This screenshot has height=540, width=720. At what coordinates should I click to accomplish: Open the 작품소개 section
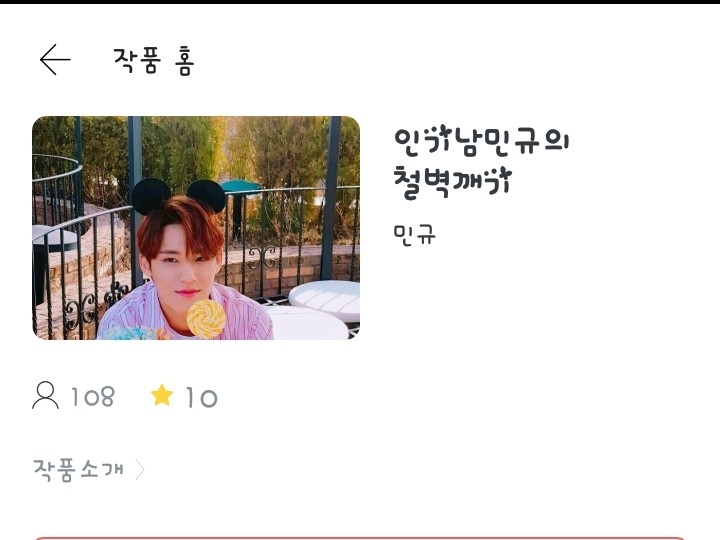tap(79, 470)
